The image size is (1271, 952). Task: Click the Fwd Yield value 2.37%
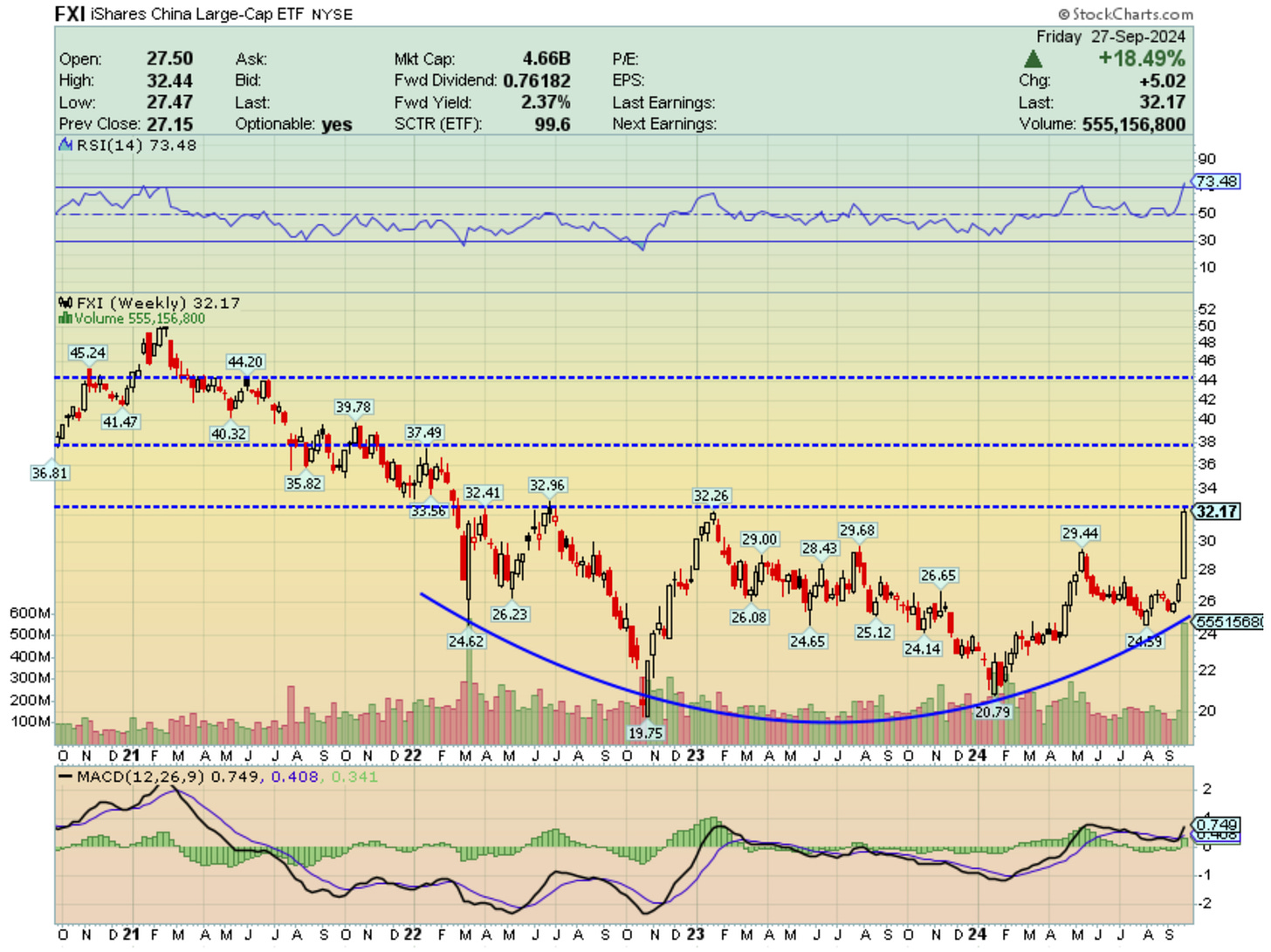[x=546, y=102]
